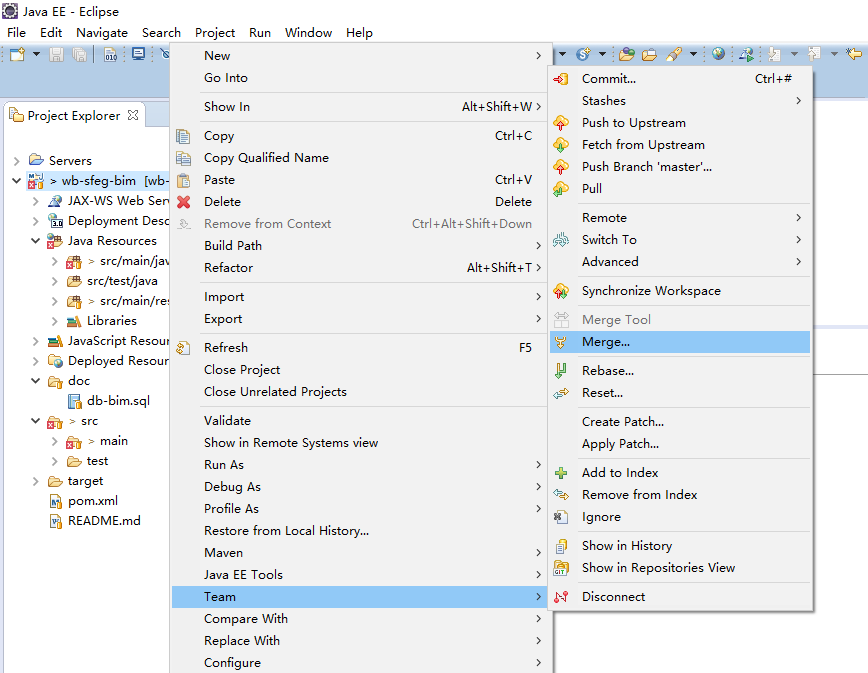The width and height of the screenshot is (868, 673).
Task: Select Create Patch... menu entry
Action: [680, 422]
